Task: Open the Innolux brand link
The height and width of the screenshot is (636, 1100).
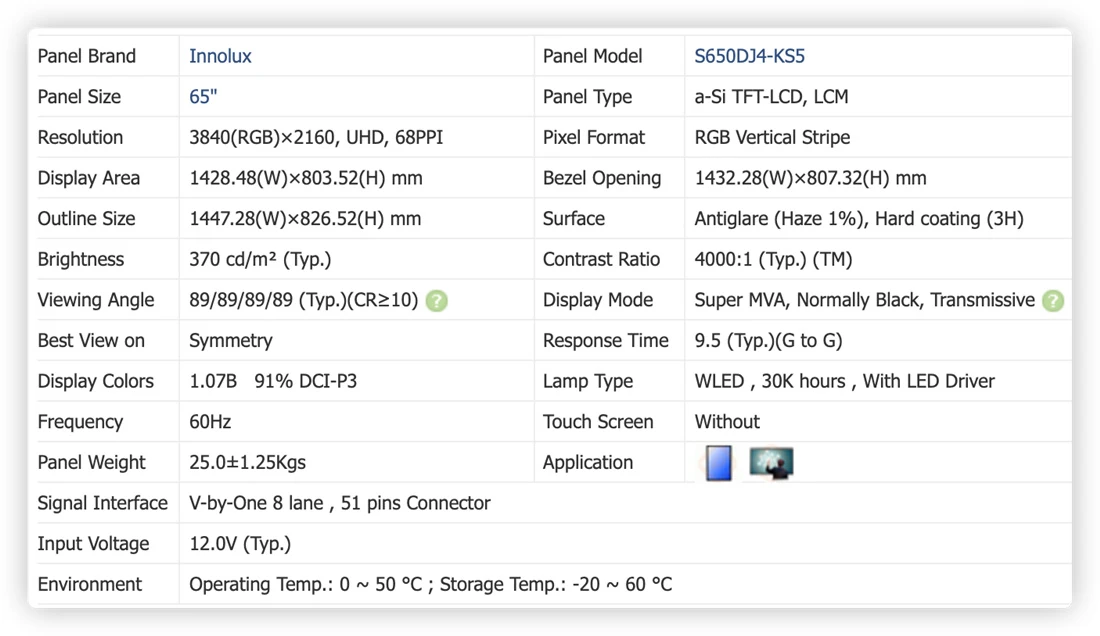Action: [220, 56]
